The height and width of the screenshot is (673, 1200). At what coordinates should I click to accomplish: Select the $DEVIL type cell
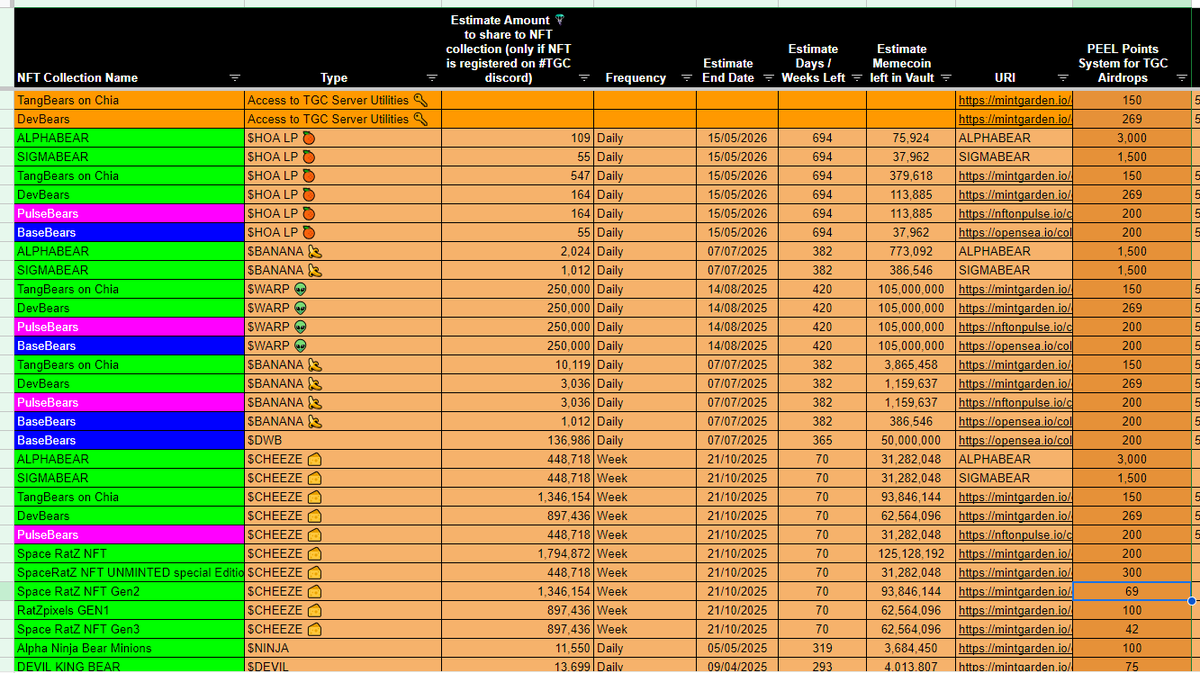click(x=343, y=666)
